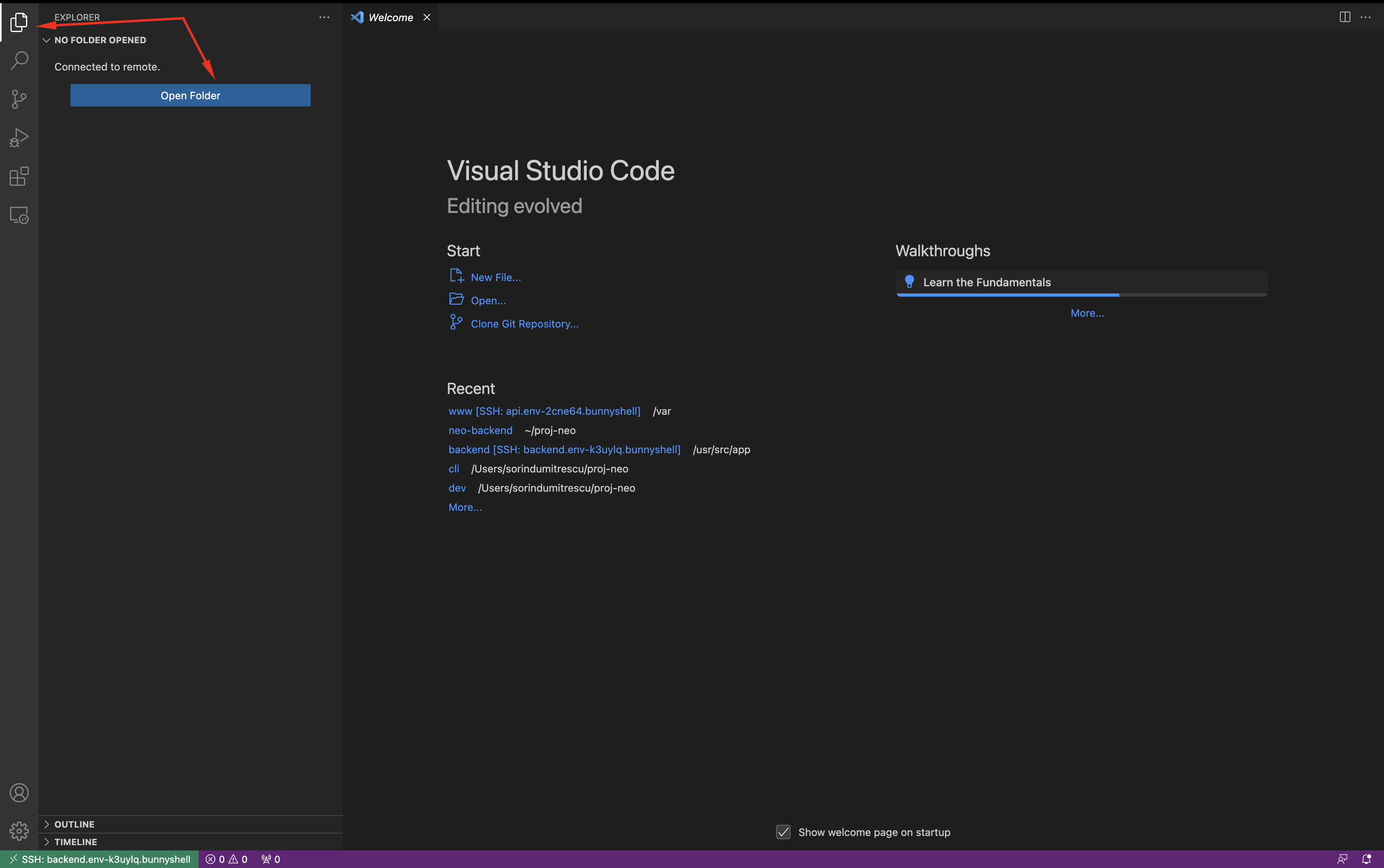The width and height of the screenshot is (1384, 868).
Task: Click the Open Folder button
Action: (x=190, y=95)
